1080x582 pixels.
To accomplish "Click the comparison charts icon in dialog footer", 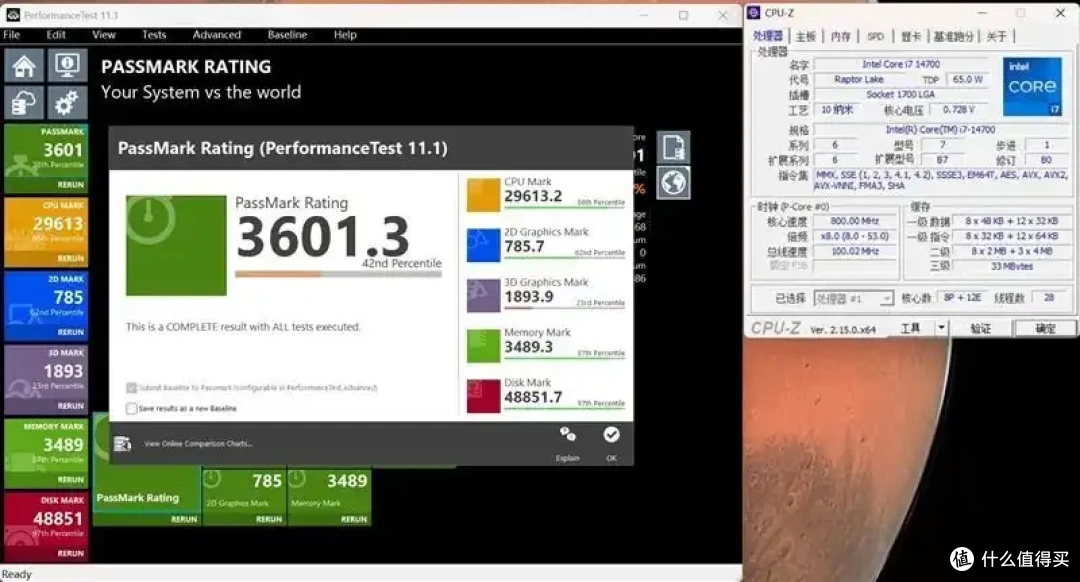I will click(123, 444).
